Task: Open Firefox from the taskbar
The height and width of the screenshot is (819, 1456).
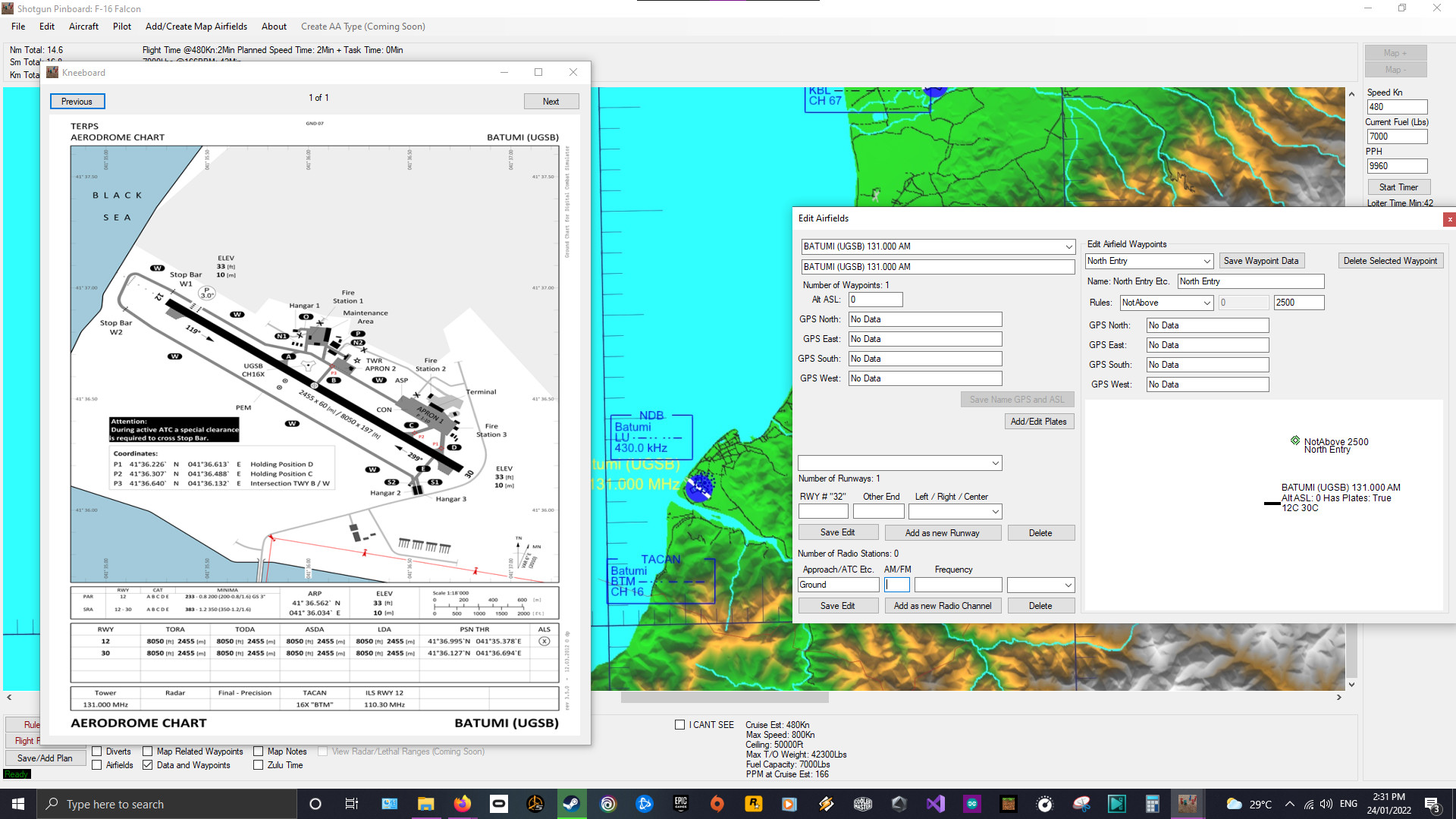Action: (x=462, y=803)
